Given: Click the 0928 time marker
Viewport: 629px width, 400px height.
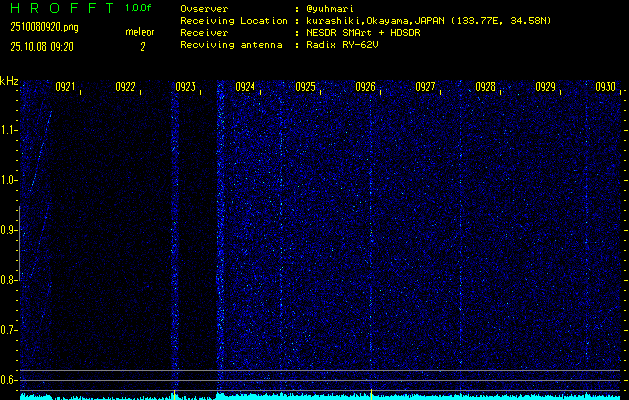Looking at the screenshot, I should (485, 88).
